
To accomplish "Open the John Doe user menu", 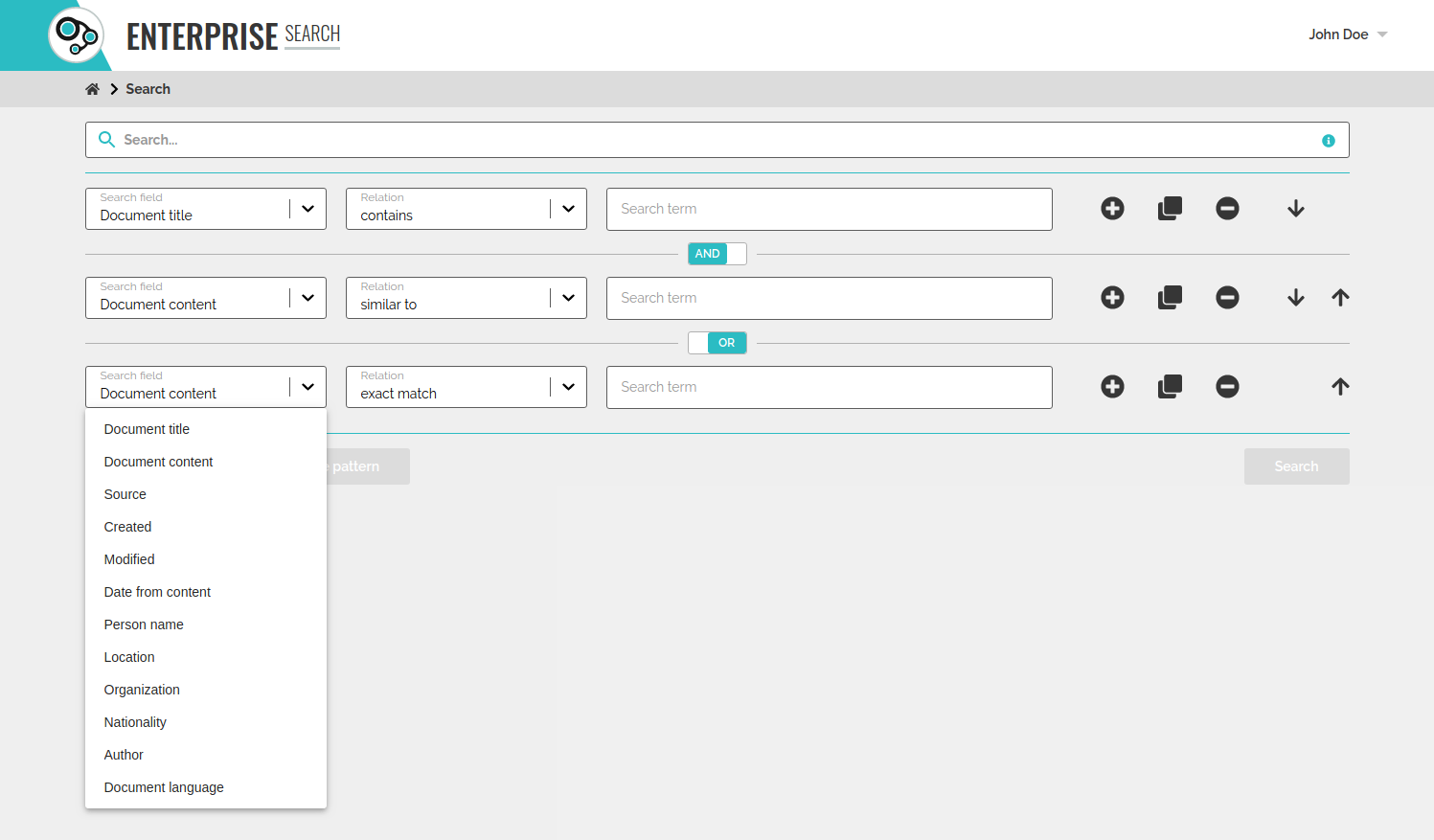I will (x=1347, y=34).
